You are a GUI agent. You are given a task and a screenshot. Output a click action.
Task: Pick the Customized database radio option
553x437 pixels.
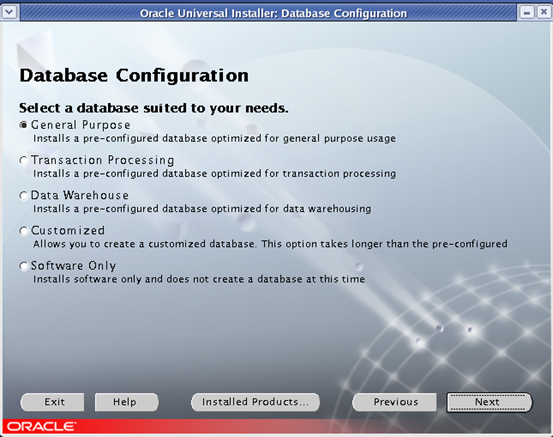point(24,231)
